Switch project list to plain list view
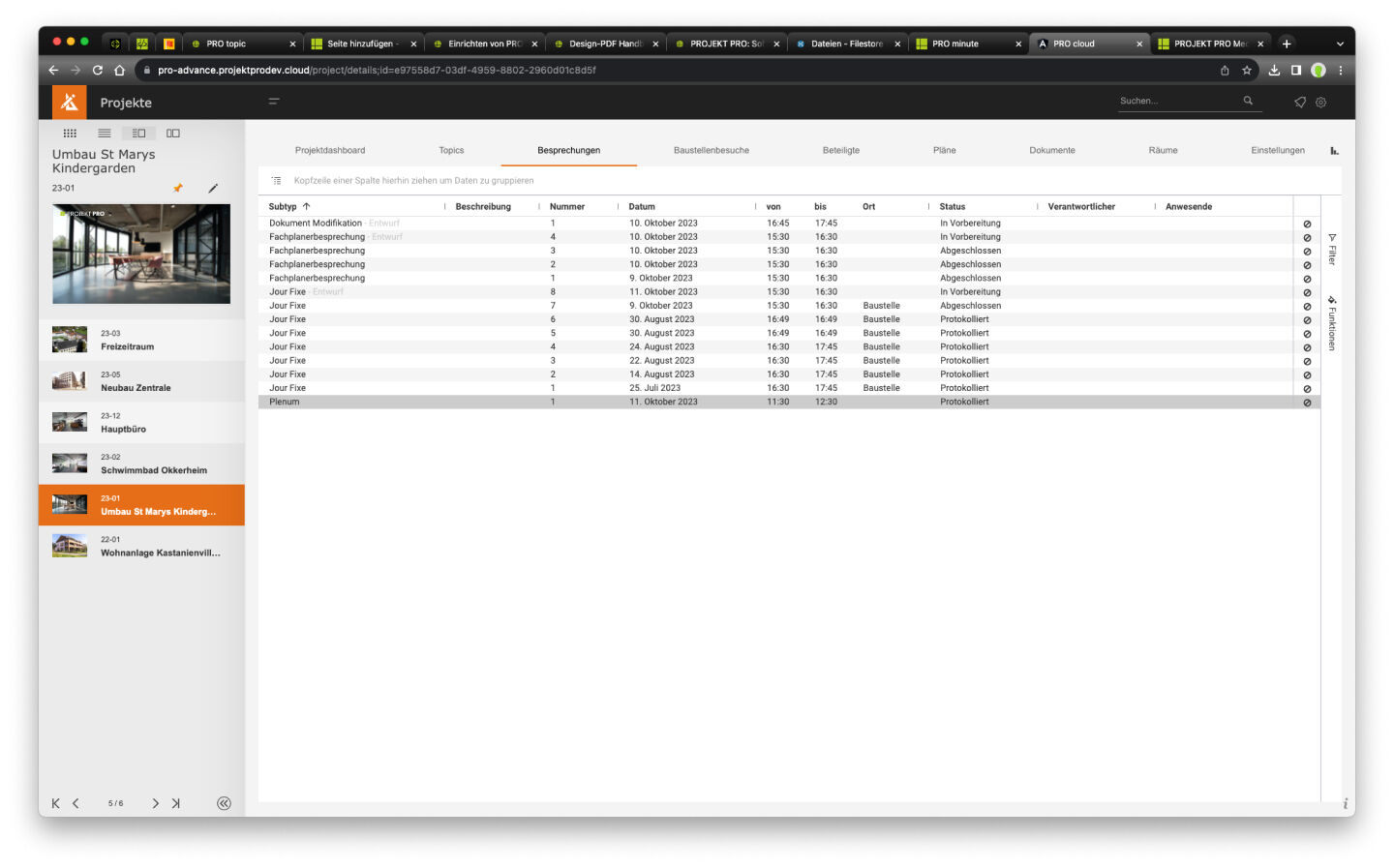Viewport: 1394px width, 868px height. tap(105, 134)
